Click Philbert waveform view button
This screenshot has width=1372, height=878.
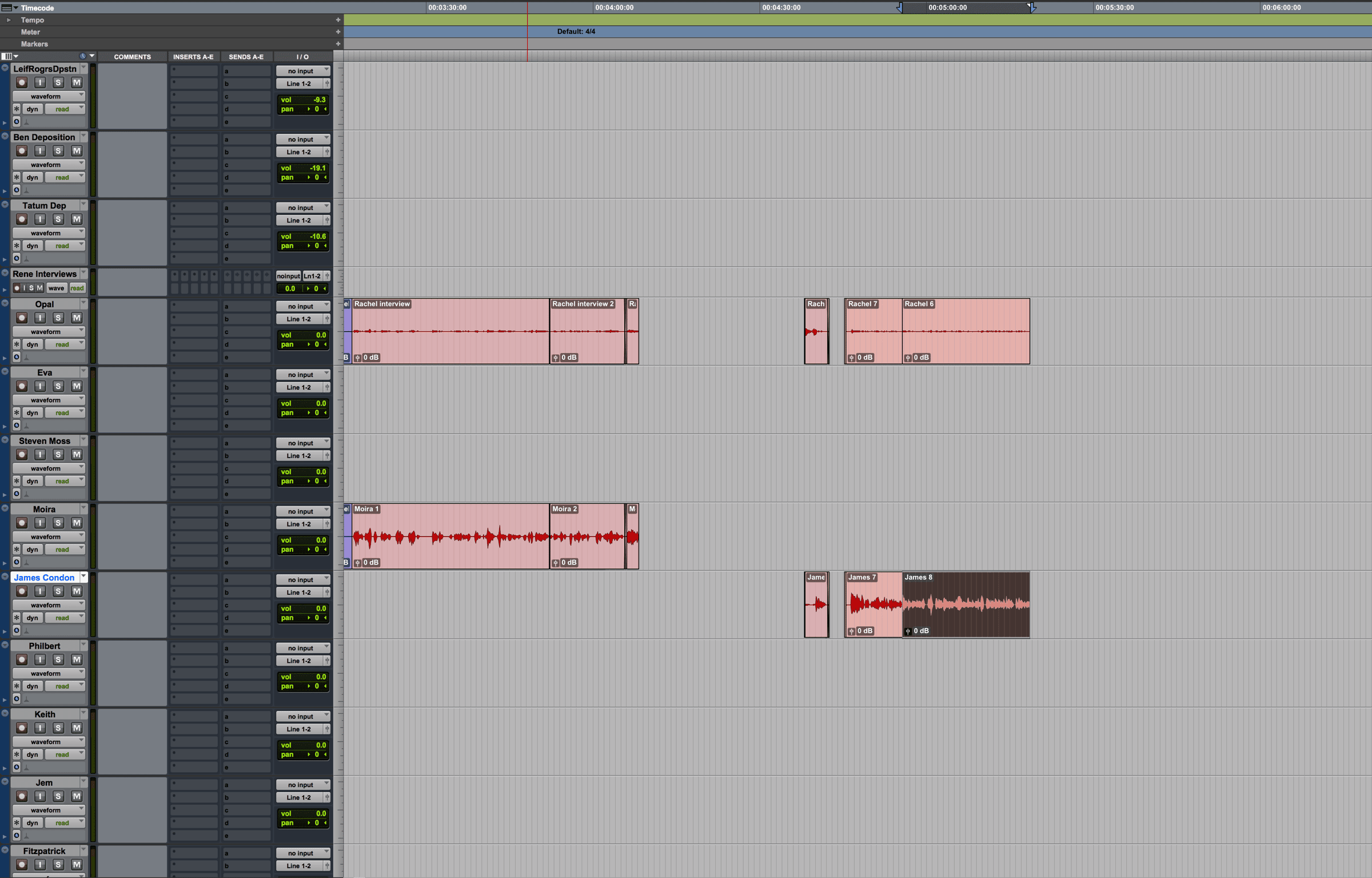click(49, 673)
